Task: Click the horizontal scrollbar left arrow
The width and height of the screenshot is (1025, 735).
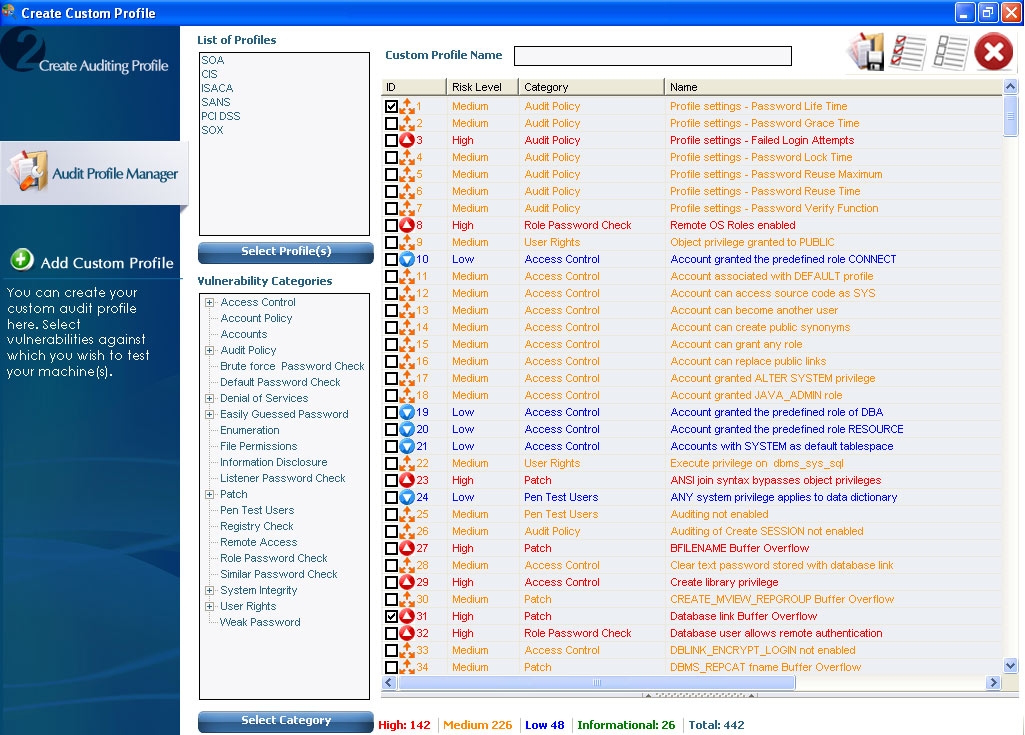Action: point(389,682)
